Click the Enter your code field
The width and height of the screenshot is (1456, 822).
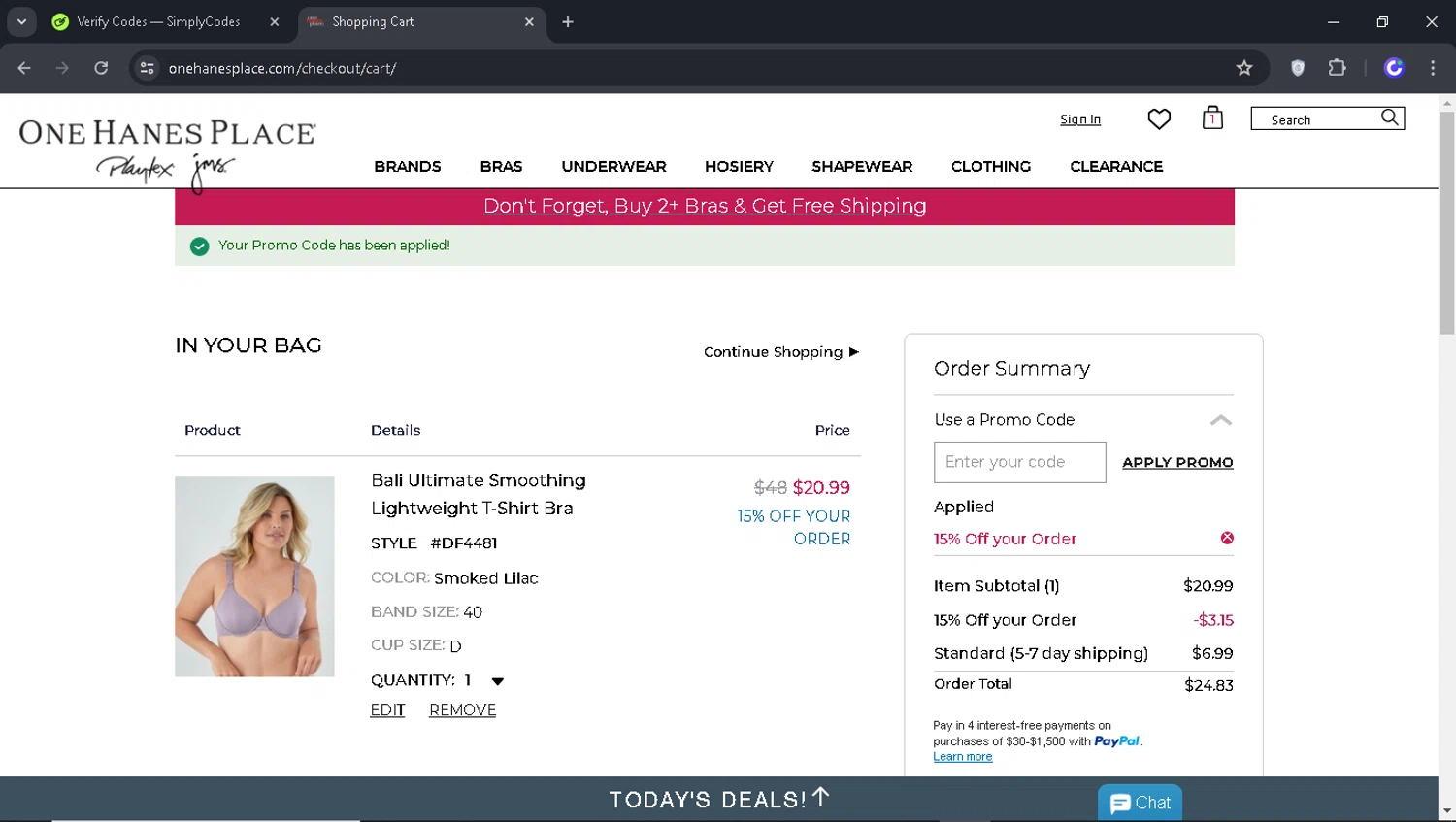pos(1019,462)
